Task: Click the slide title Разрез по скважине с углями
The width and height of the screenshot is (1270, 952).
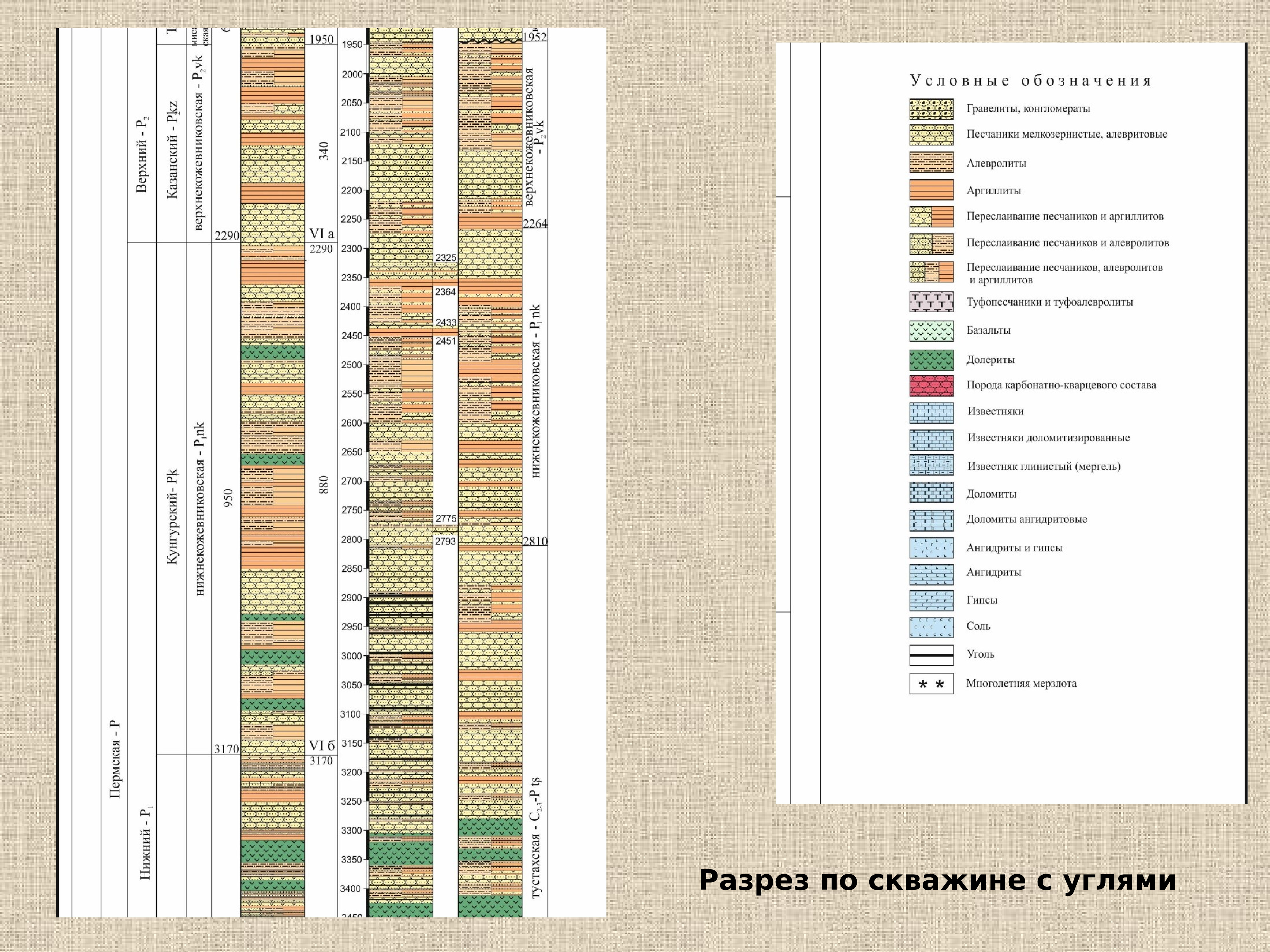Action: (937, 880)
